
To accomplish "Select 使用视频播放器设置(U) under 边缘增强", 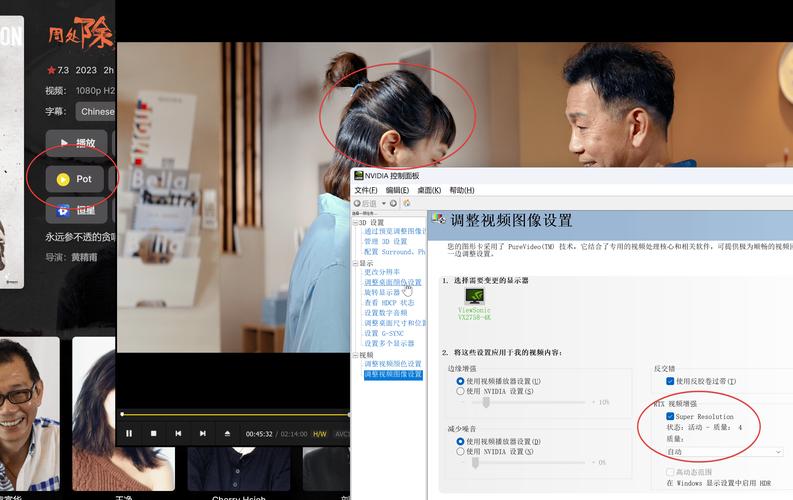I will [x=460, y=381].
